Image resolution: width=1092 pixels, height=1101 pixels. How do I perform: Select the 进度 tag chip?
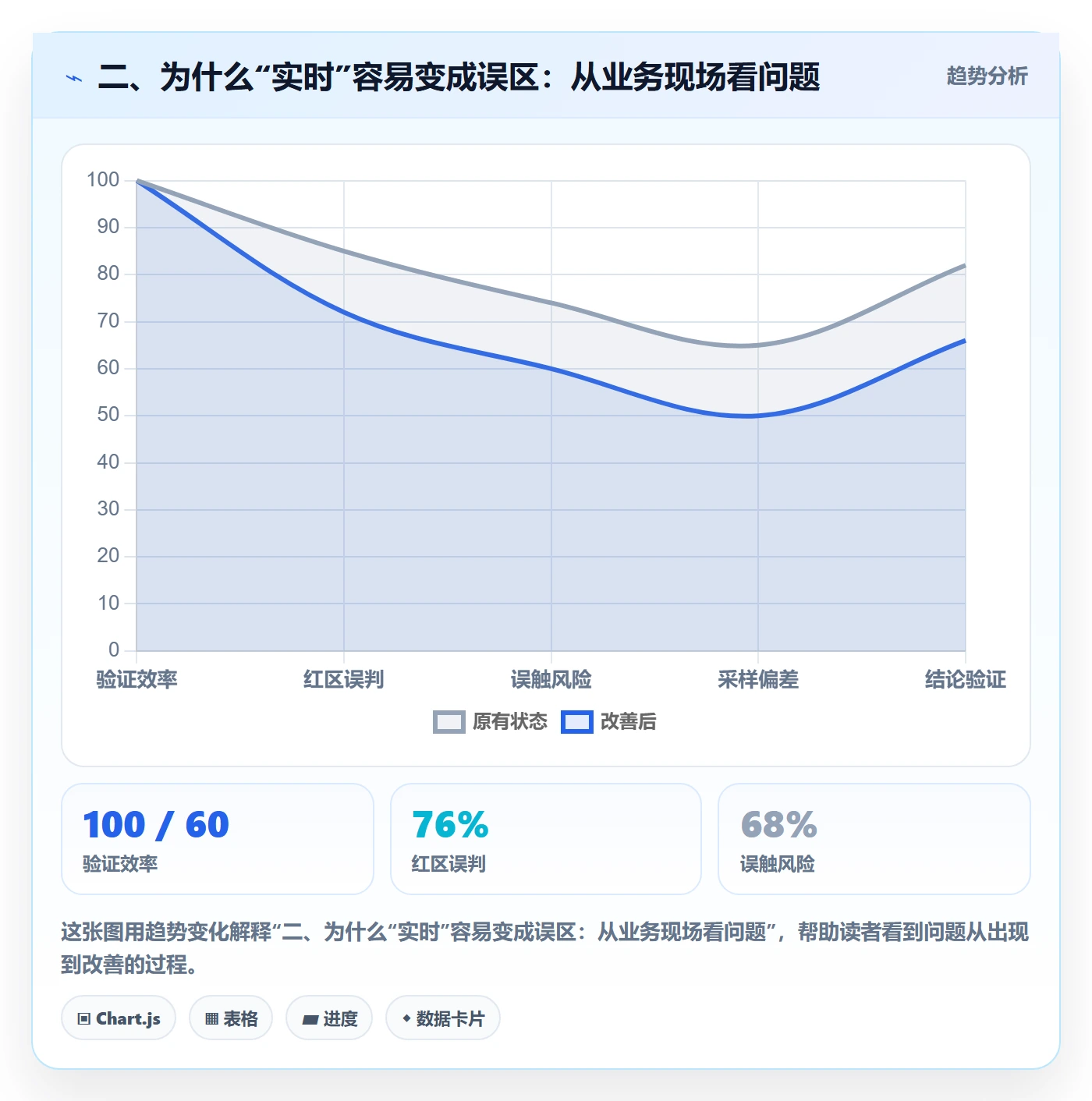pyautogui.click(x=329, y=1018)
